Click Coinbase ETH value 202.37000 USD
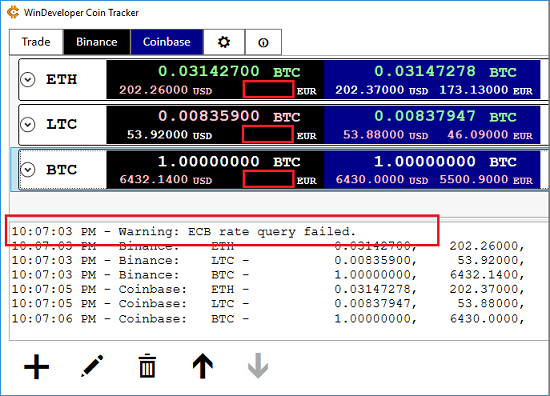The image size is (550, 396). click(381, 90)
